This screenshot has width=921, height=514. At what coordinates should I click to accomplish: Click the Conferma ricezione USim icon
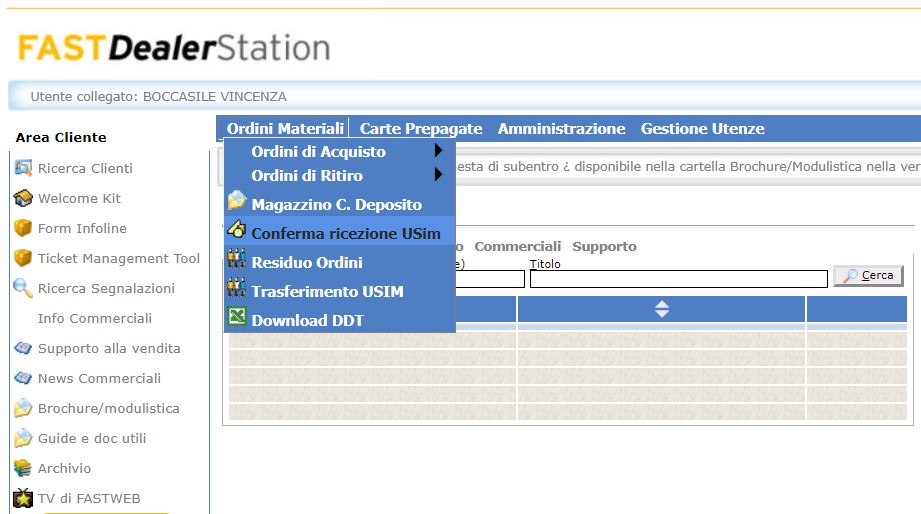(x=237, y=229)
